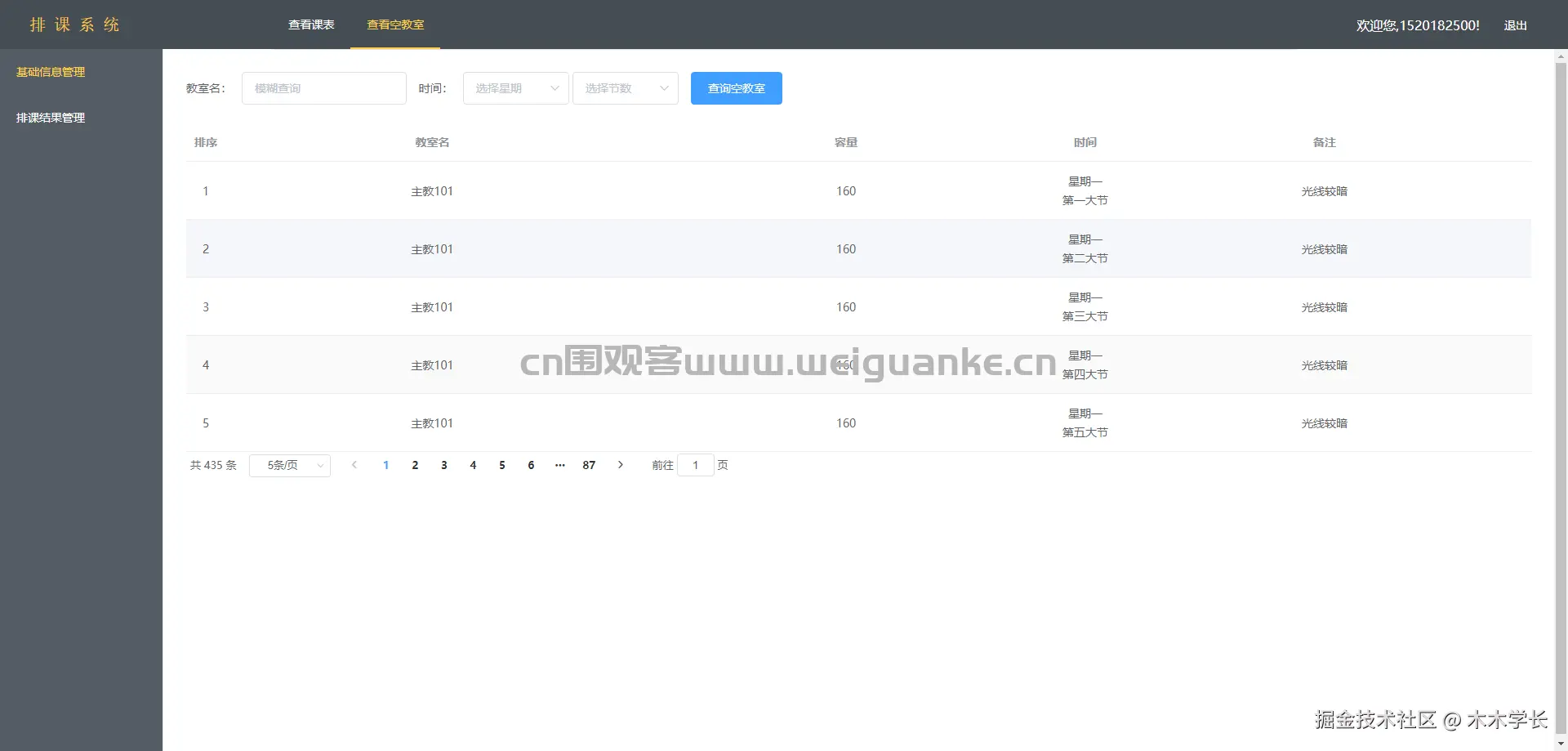This screenshot has width=1568, height=751.
Task: Select 主教101 in row 1
Action: click(x=432, y=191)
